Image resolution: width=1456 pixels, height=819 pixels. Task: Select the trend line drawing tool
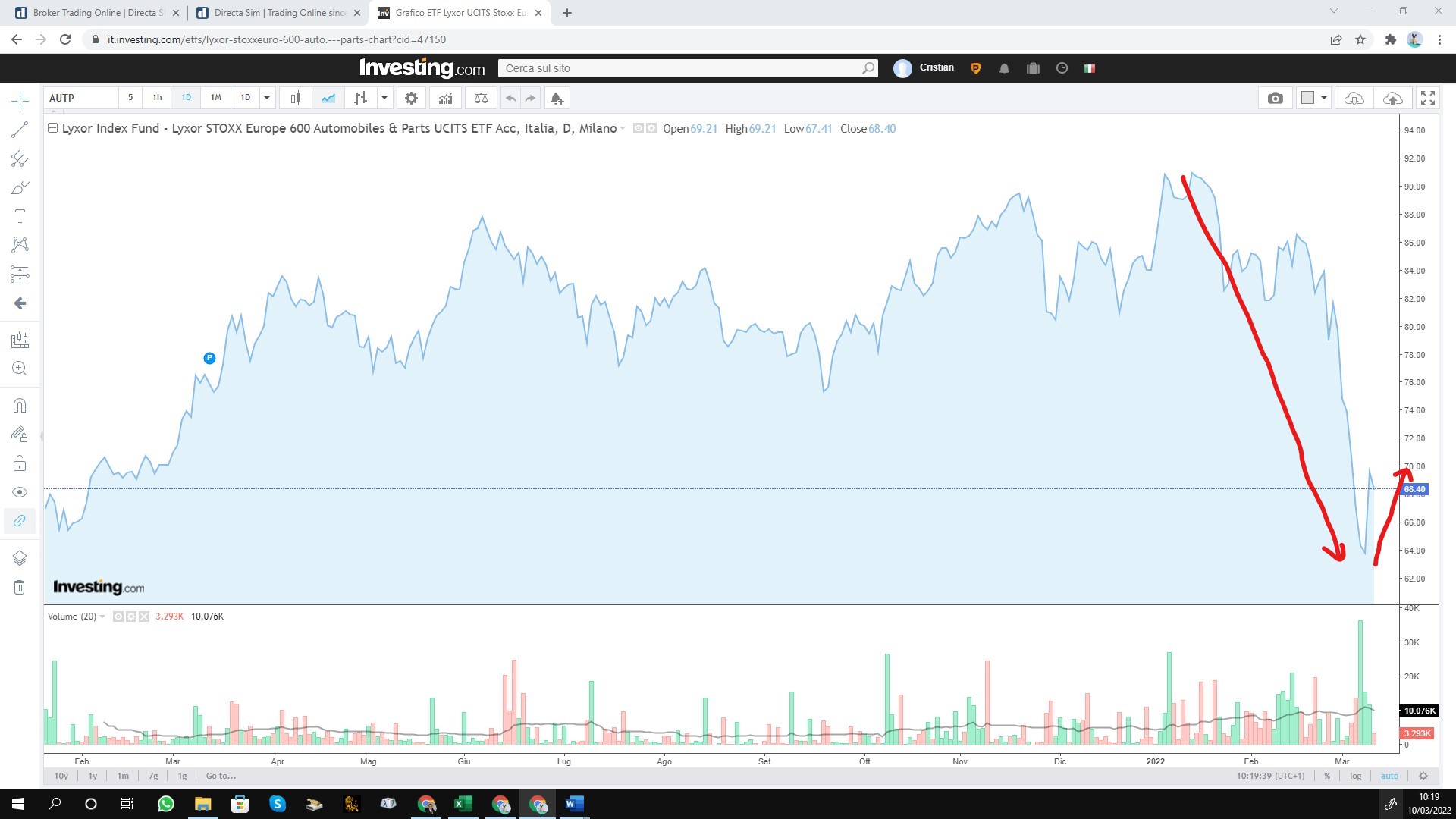20,130
